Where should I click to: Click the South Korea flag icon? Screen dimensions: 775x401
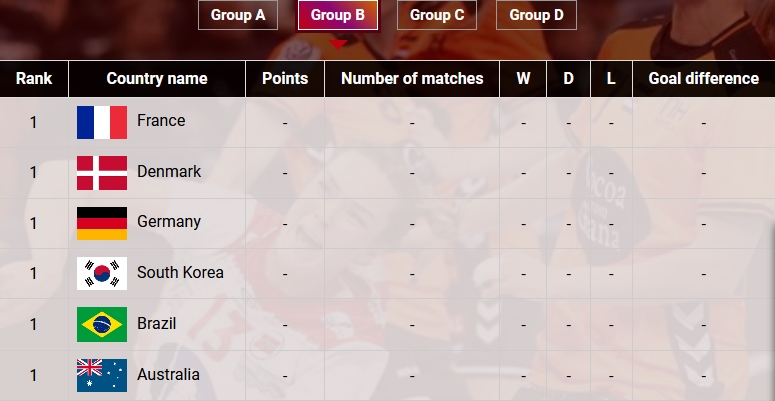(x=102, y=273)
